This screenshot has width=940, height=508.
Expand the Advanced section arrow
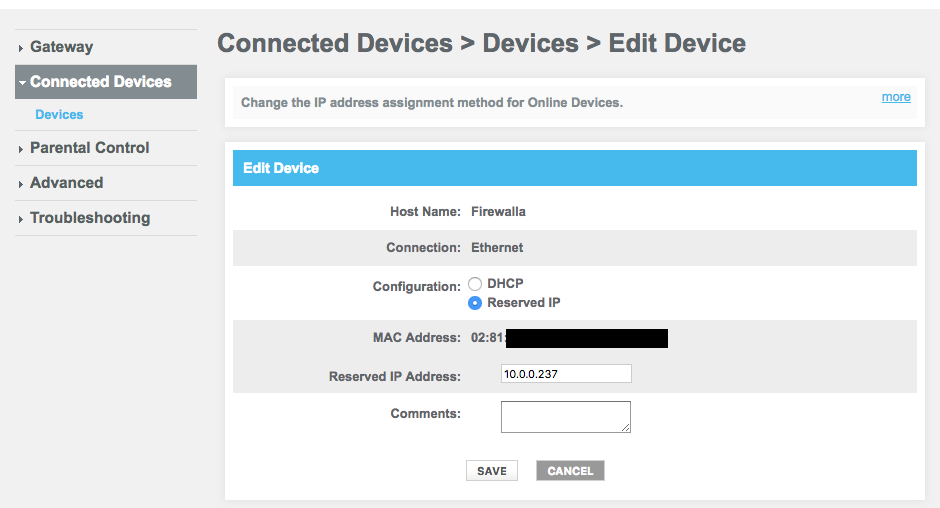click(x=21, y=184)
